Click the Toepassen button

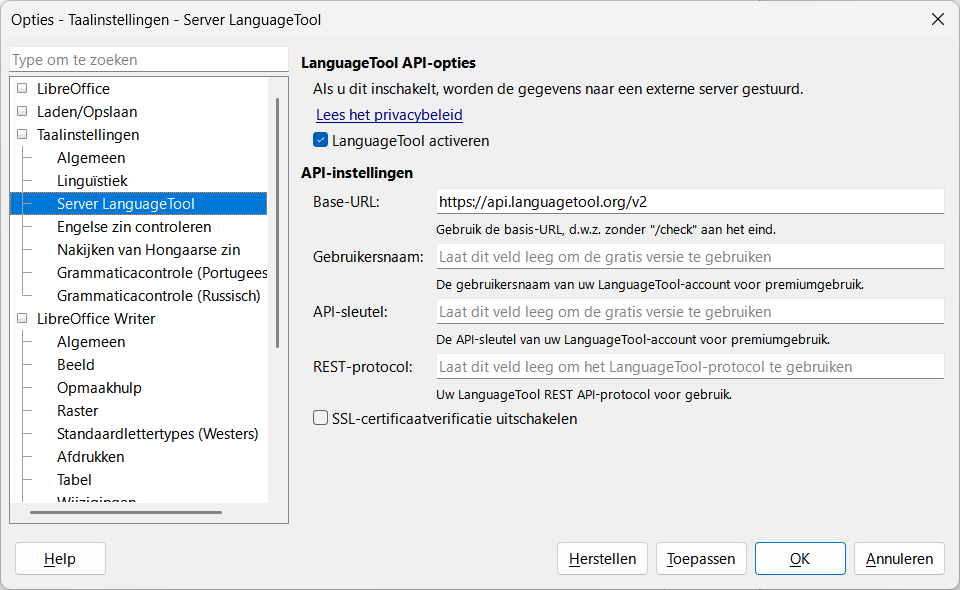(701, 559)
